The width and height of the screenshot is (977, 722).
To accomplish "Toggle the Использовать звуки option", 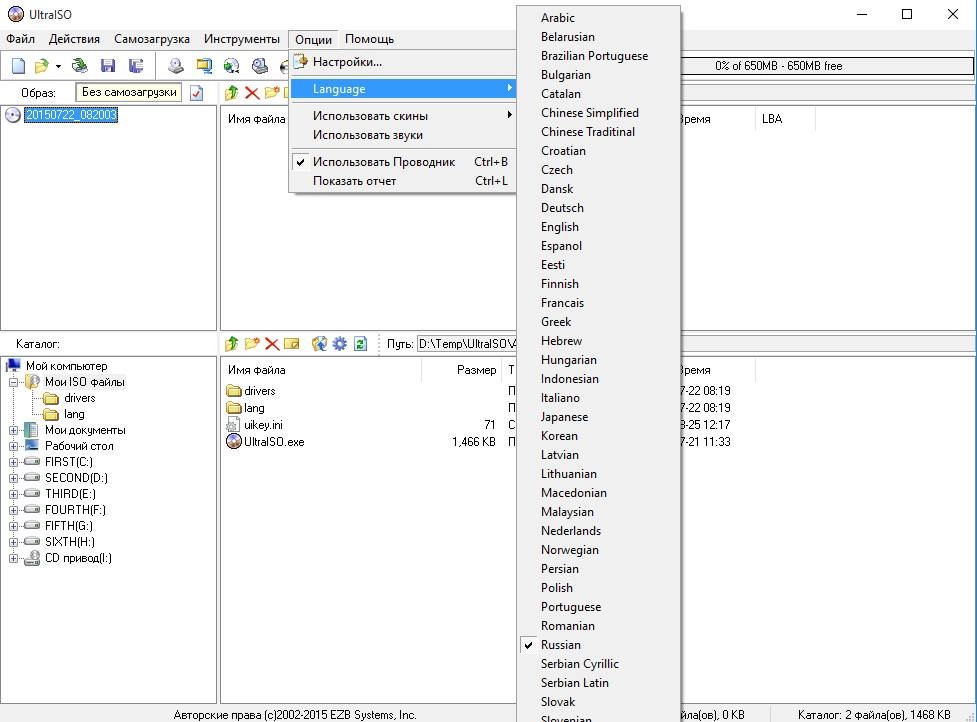I will (403, 135).
